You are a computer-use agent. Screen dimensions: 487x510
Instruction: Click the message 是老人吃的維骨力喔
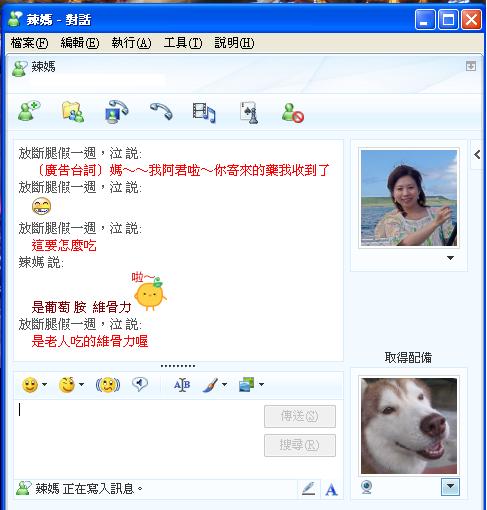point(90,341)
